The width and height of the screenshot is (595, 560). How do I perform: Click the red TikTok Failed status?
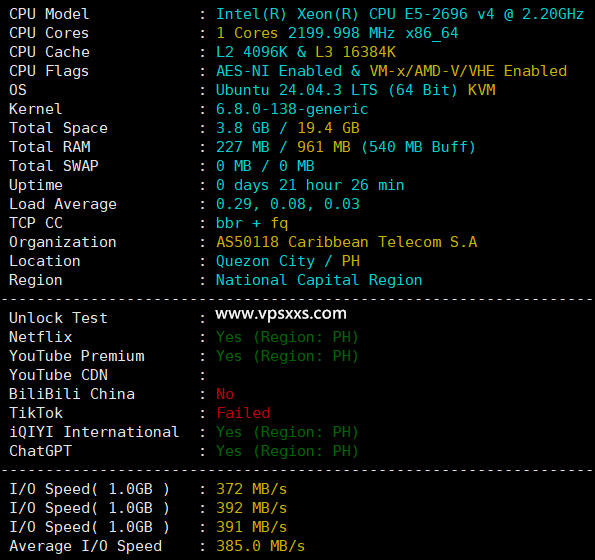click(243, 413)
